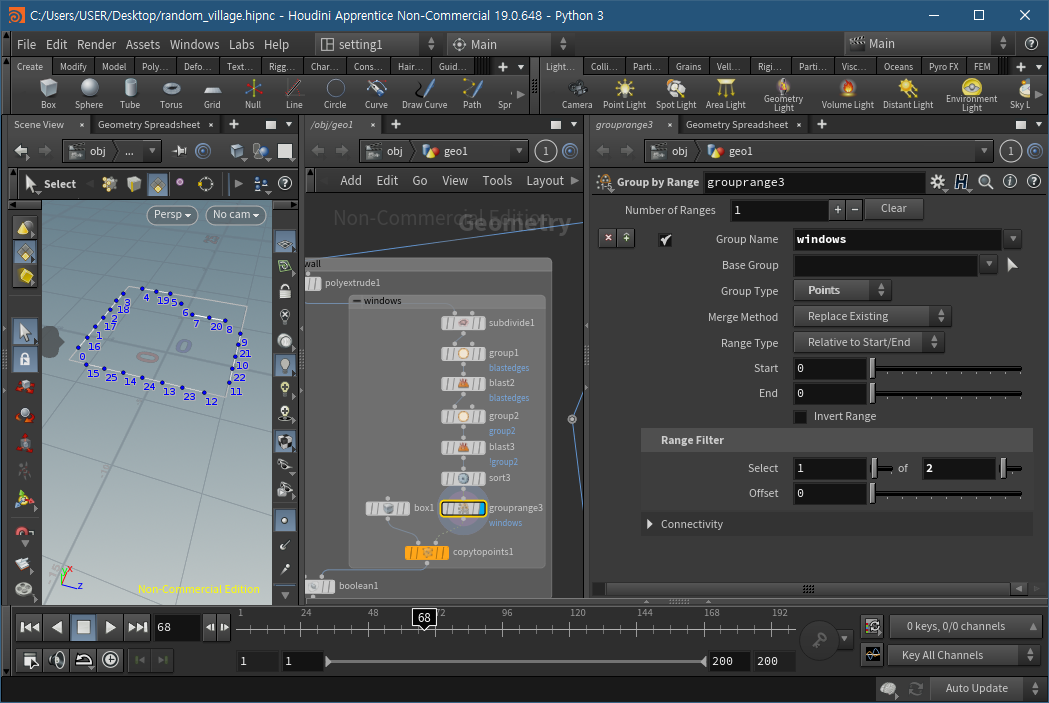
Task: Open the Labs menu
Action: 242,44
